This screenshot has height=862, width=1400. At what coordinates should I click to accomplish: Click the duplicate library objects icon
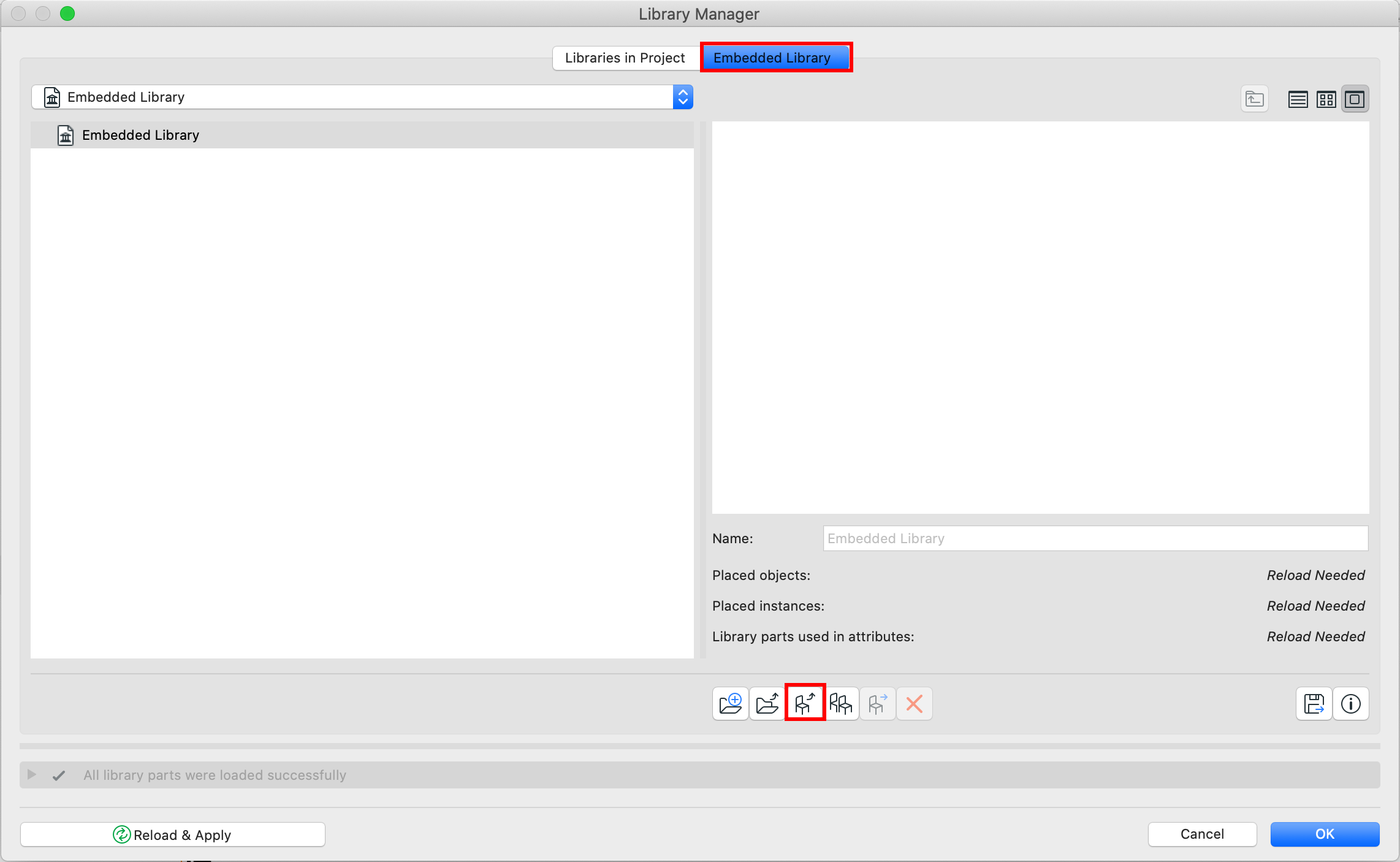coord(841,703)
